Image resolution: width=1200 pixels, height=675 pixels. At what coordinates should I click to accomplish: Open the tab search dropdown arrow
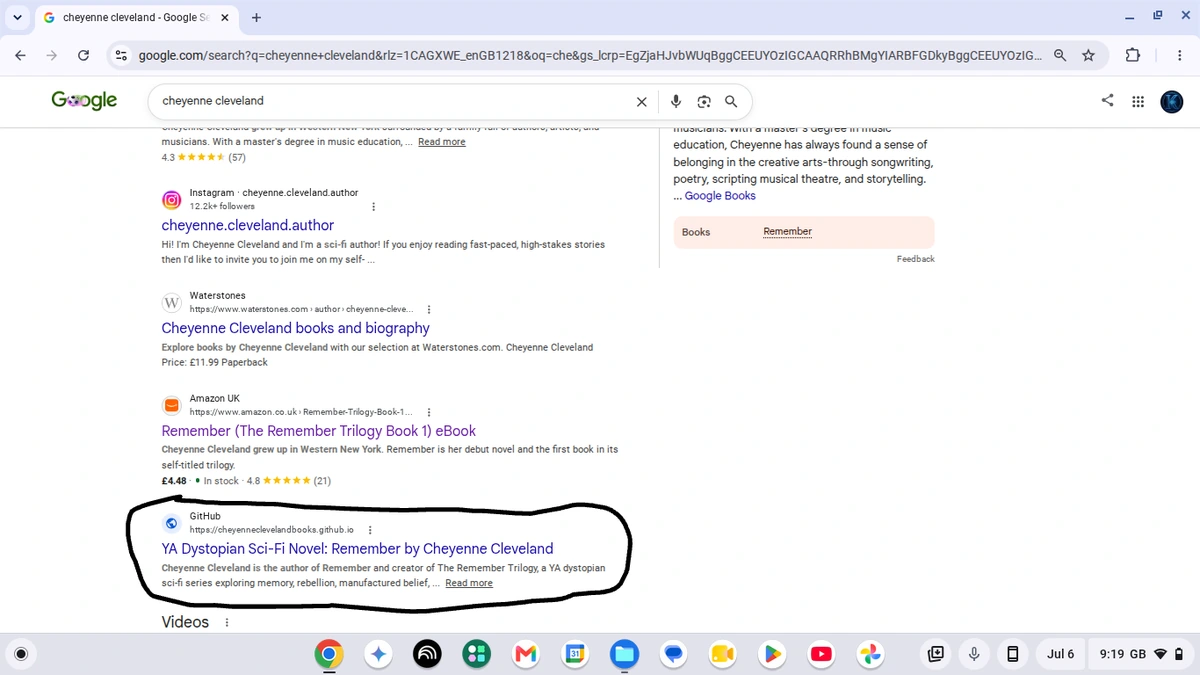pos(17,17)
